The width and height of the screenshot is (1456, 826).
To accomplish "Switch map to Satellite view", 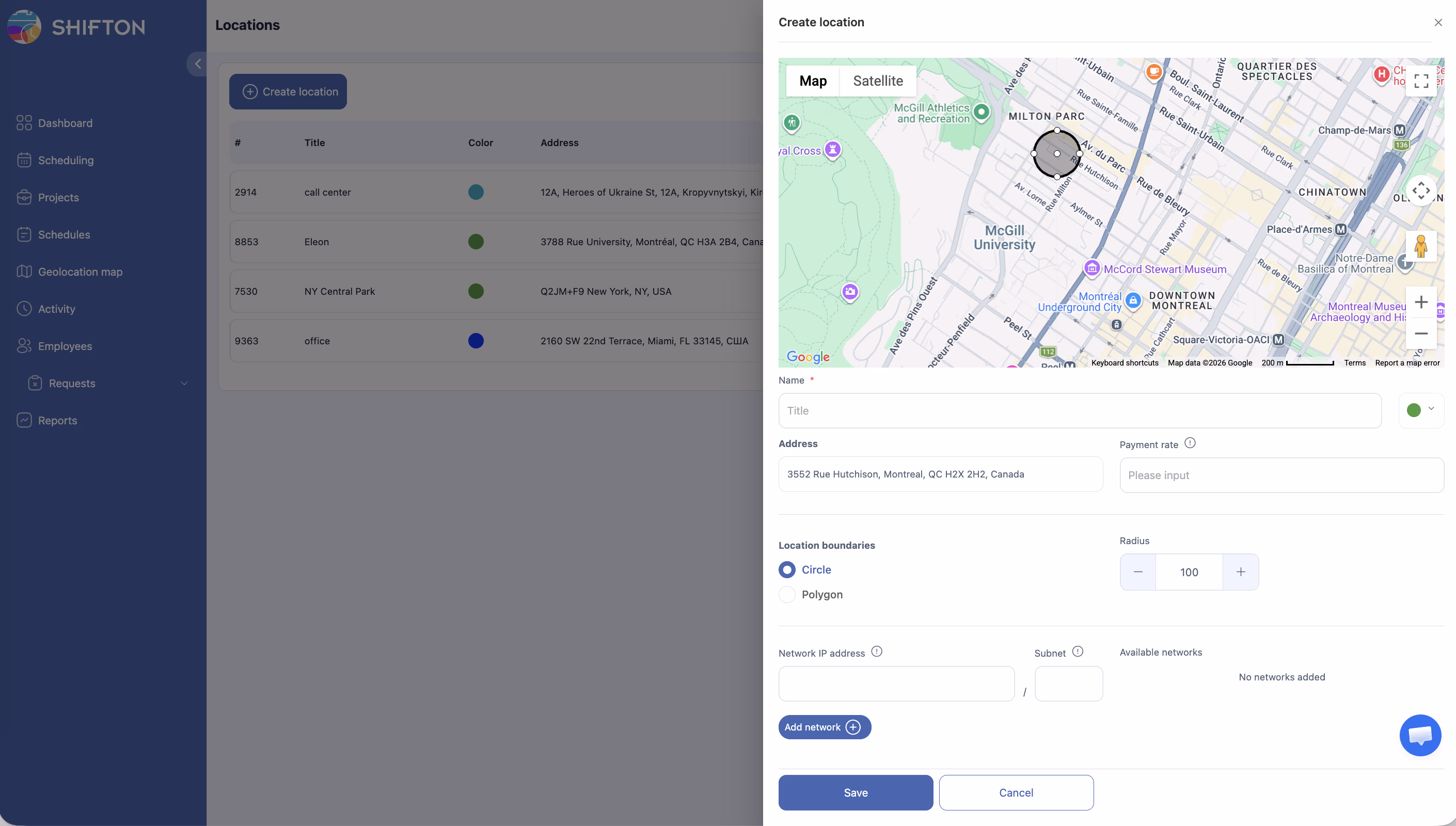I will (x=877, y=81).
